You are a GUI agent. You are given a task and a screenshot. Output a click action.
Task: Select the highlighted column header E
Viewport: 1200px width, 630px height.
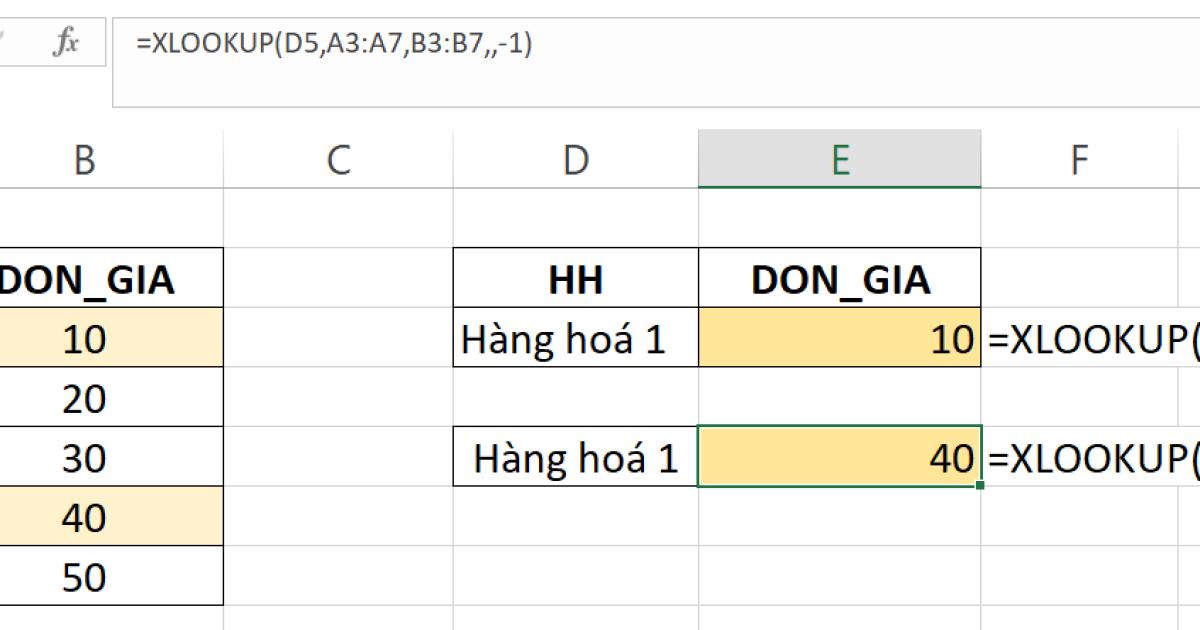(840, 156)
